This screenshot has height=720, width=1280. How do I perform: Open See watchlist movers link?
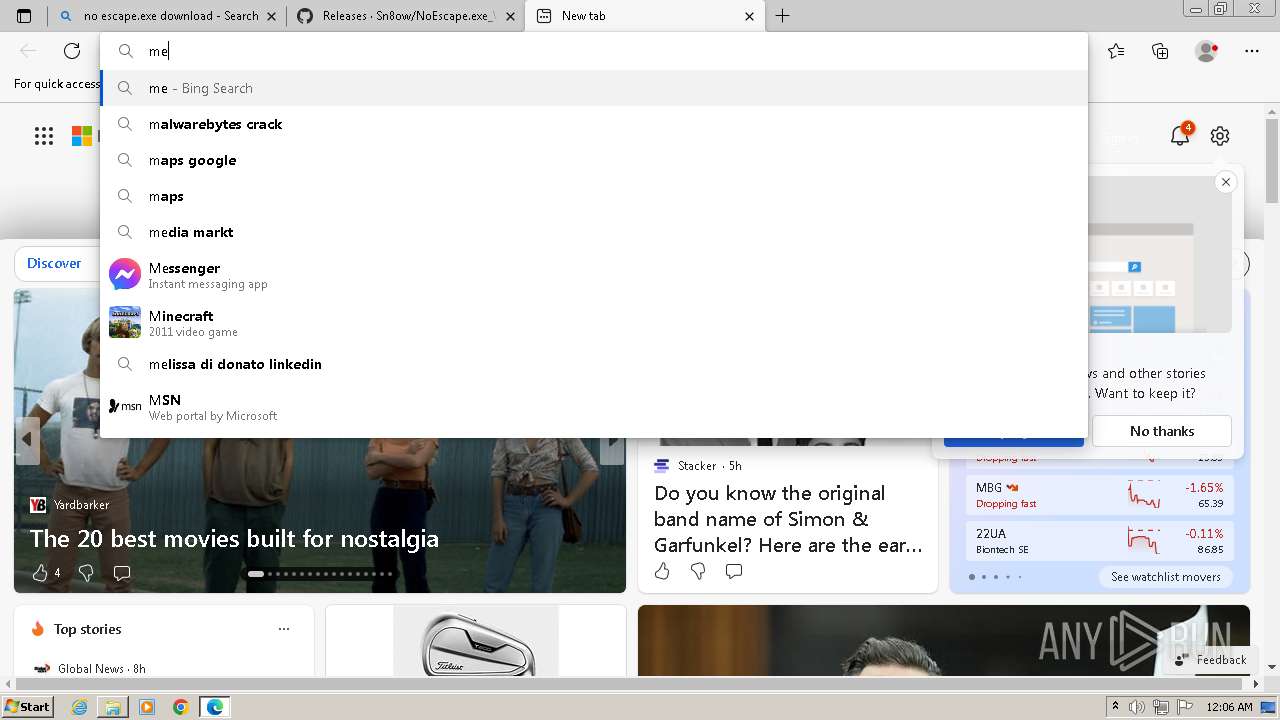pos(1165,577)
